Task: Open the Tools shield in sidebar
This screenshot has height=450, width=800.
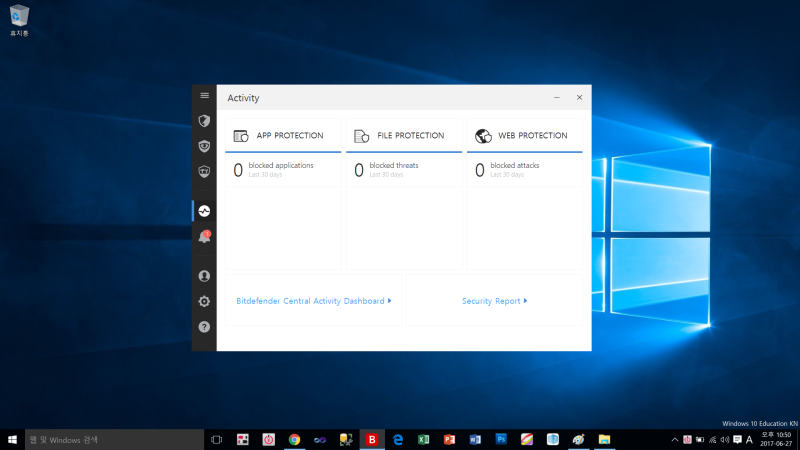Action: pyautogui.click(x=204, y=171)
